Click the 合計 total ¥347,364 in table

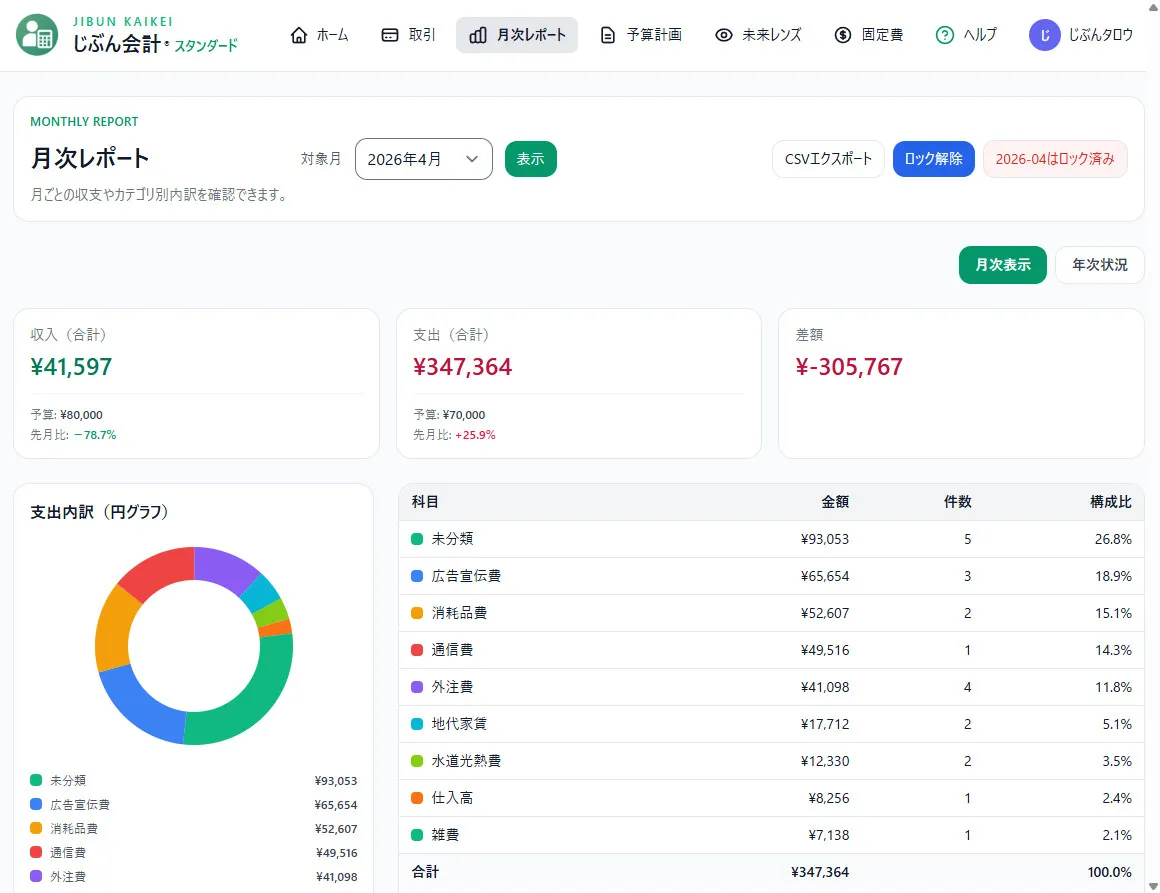pos(820,872)
